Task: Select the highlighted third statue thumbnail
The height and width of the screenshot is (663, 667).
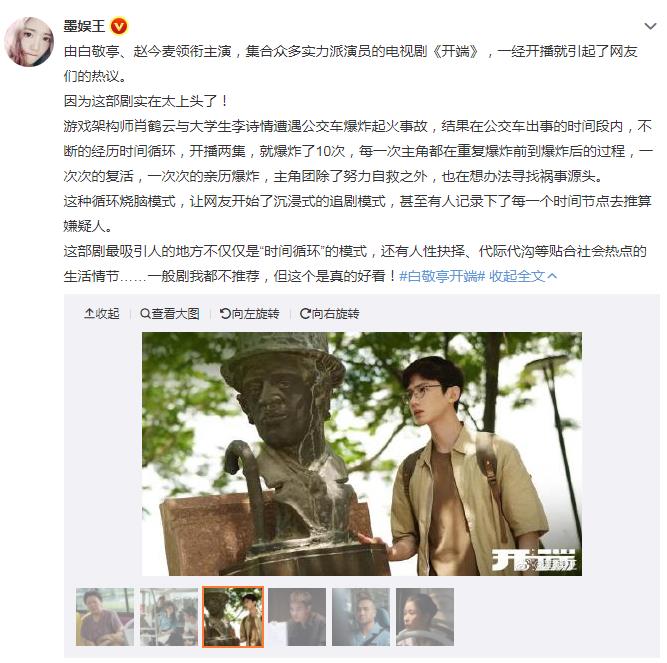Action: 233,617
